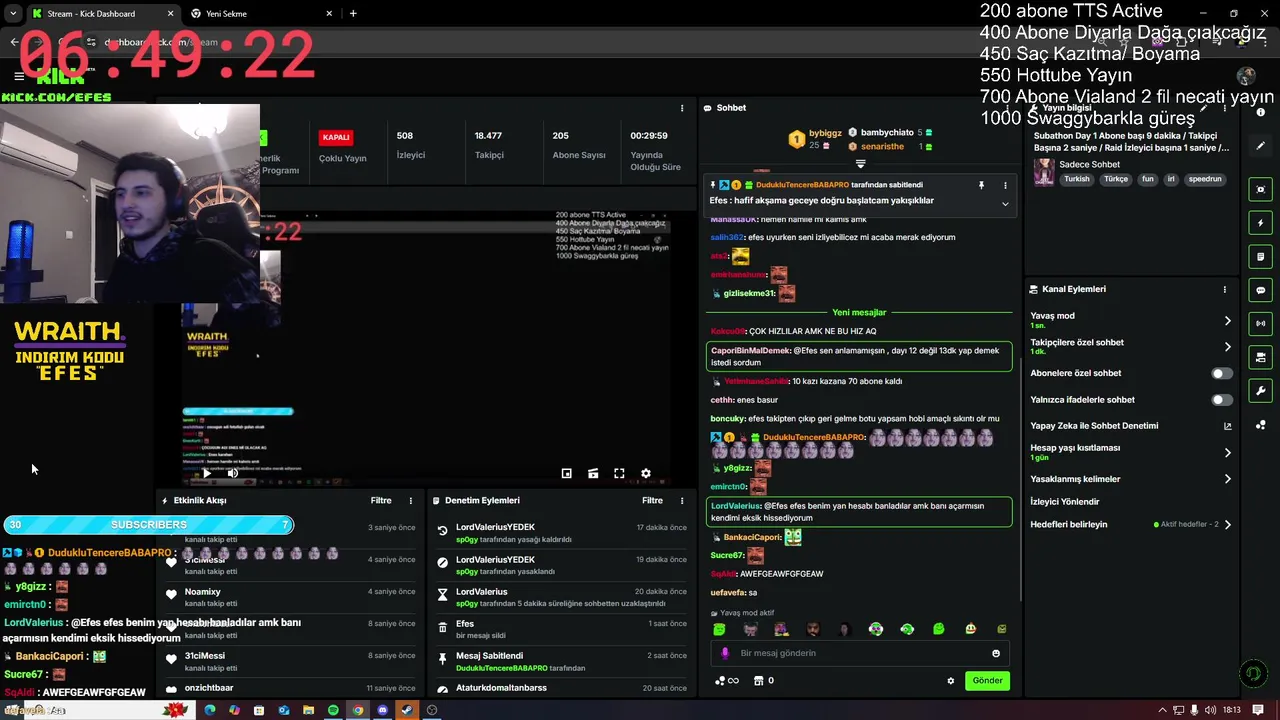Image resolution: width=1280 pixels, height=720 pixels.
Task: Collapse the pinned message chevron
Action: point(1005,204)
